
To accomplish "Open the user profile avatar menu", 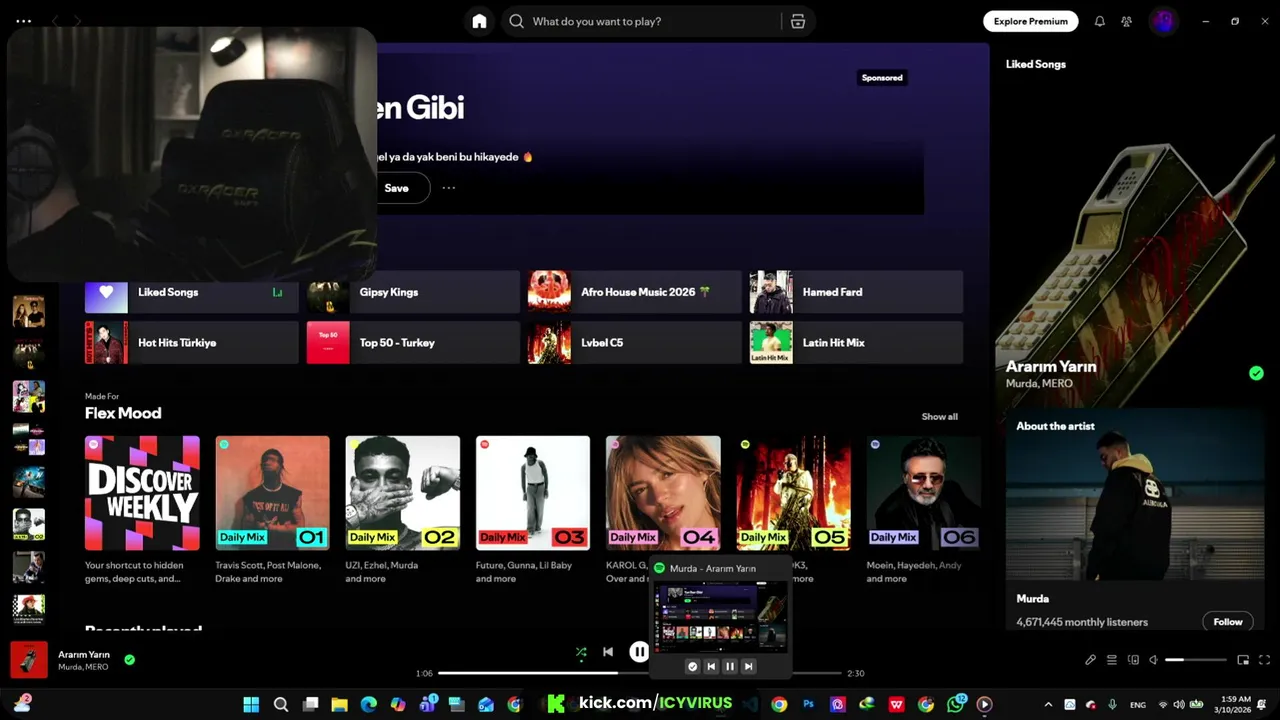I will click(1163, 21).
